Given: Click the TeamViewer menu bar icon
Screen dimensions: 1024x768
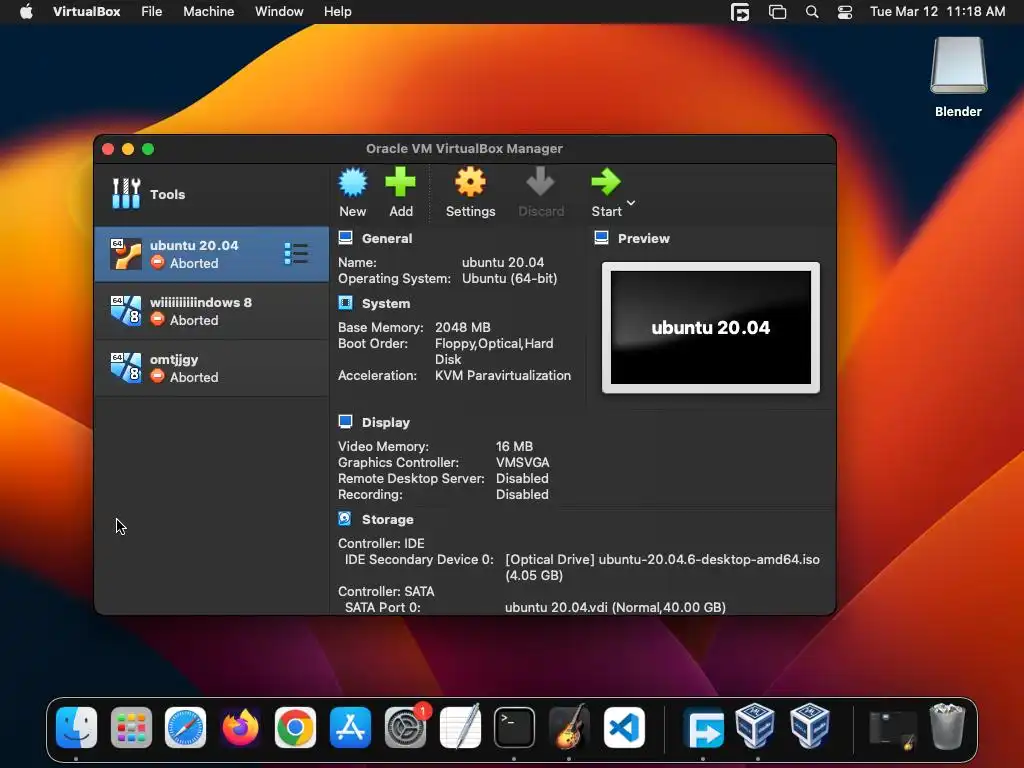Looking at the screenshot, I should click(x=740, y=12).
